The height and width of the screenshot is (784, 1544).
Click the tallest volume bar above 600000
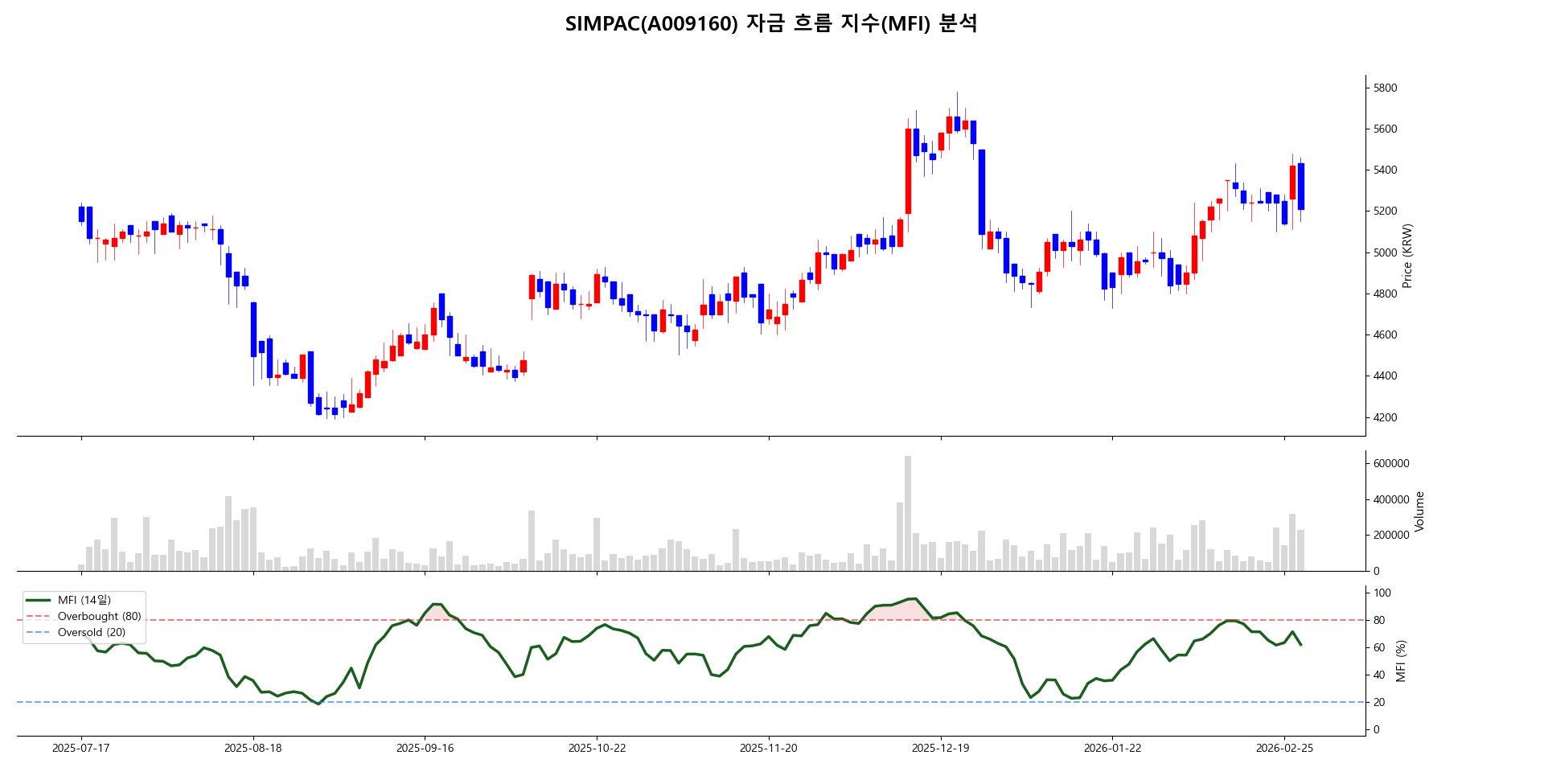coord(908,513)
